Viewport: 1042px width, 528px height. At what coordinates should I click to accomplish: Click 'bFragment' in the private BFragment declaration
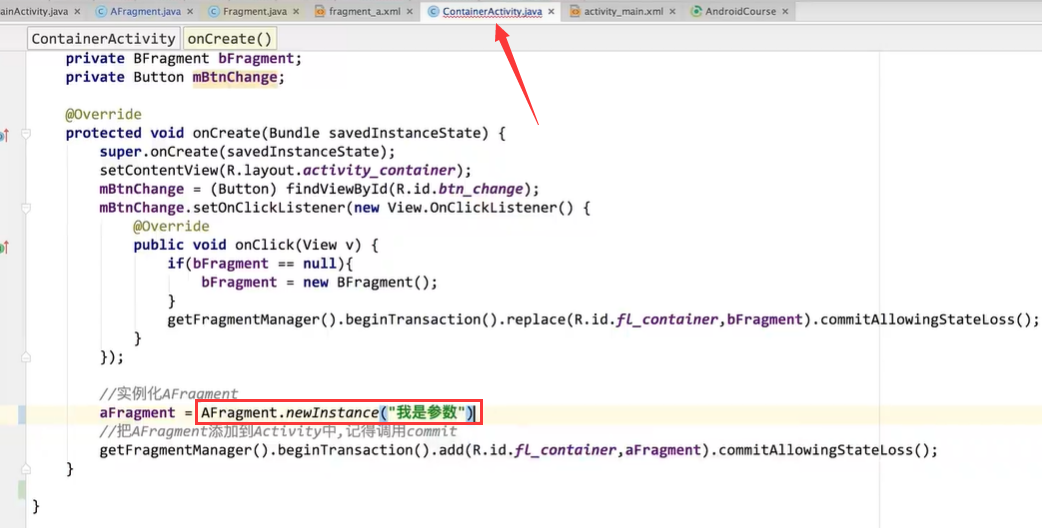tap(256, 58)
